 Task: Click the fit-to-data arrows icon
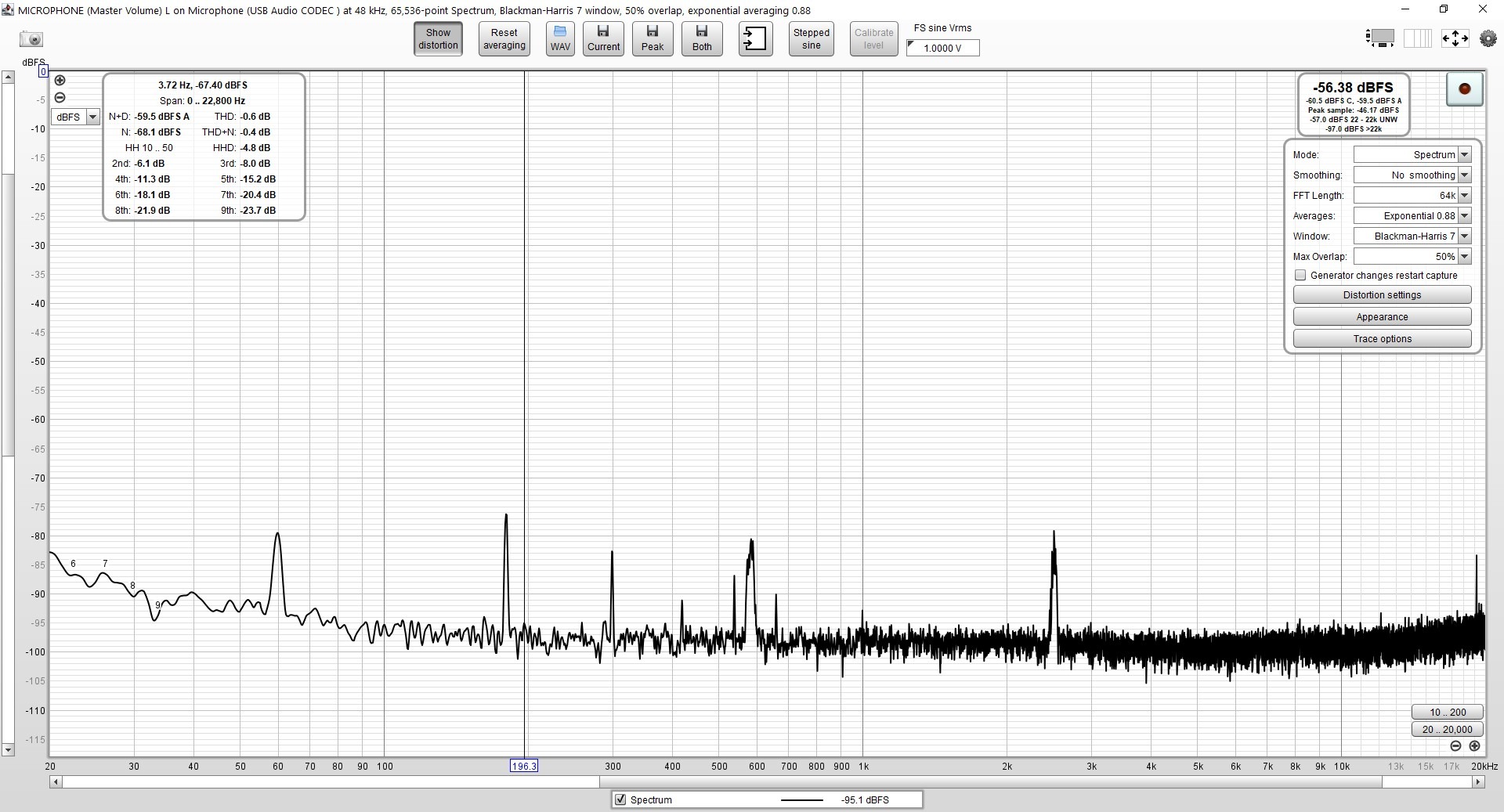click(1455, 38)
